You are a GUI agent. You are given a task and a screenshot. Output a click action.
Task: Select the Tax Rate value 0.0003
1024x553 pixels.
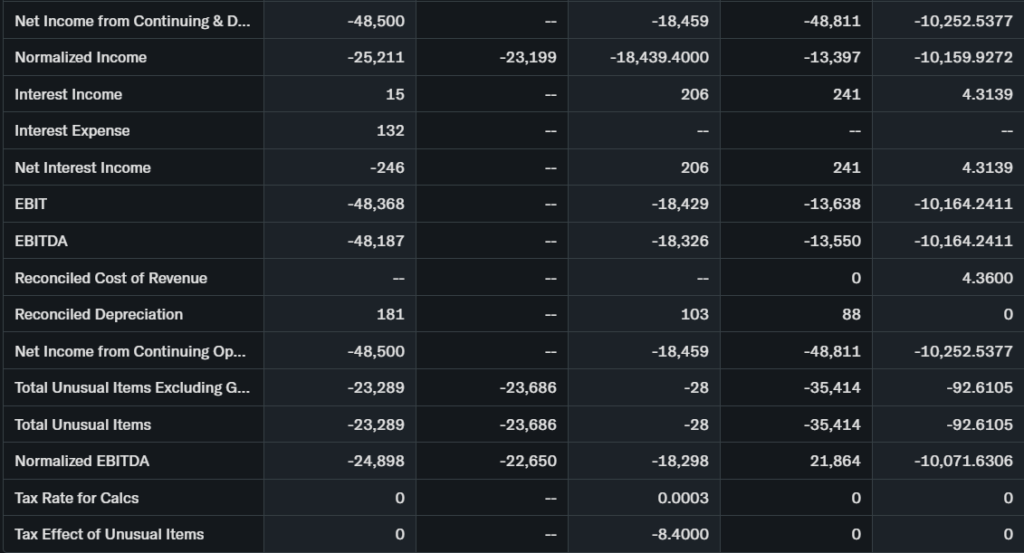pyautogui.click(x=683, y=498)
